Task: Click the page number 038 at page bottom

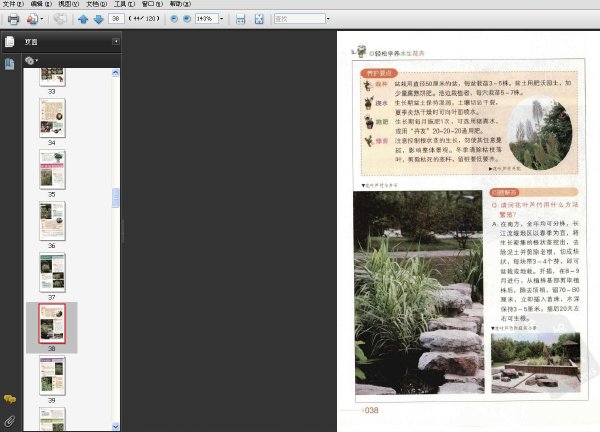Action: [x=371, y=410]
